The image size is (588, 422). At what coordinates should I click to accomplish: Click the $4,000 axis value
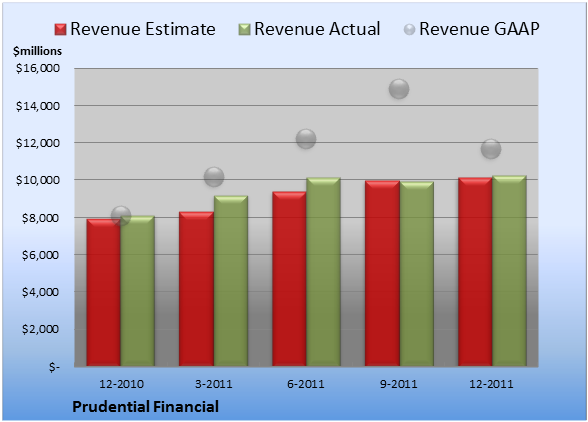click(40, 292)
